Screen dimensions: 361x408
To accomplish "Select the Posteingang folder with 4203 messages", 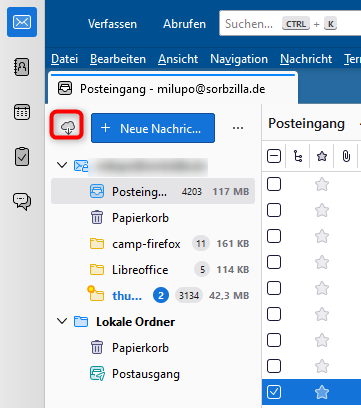I will coord(153,191).
